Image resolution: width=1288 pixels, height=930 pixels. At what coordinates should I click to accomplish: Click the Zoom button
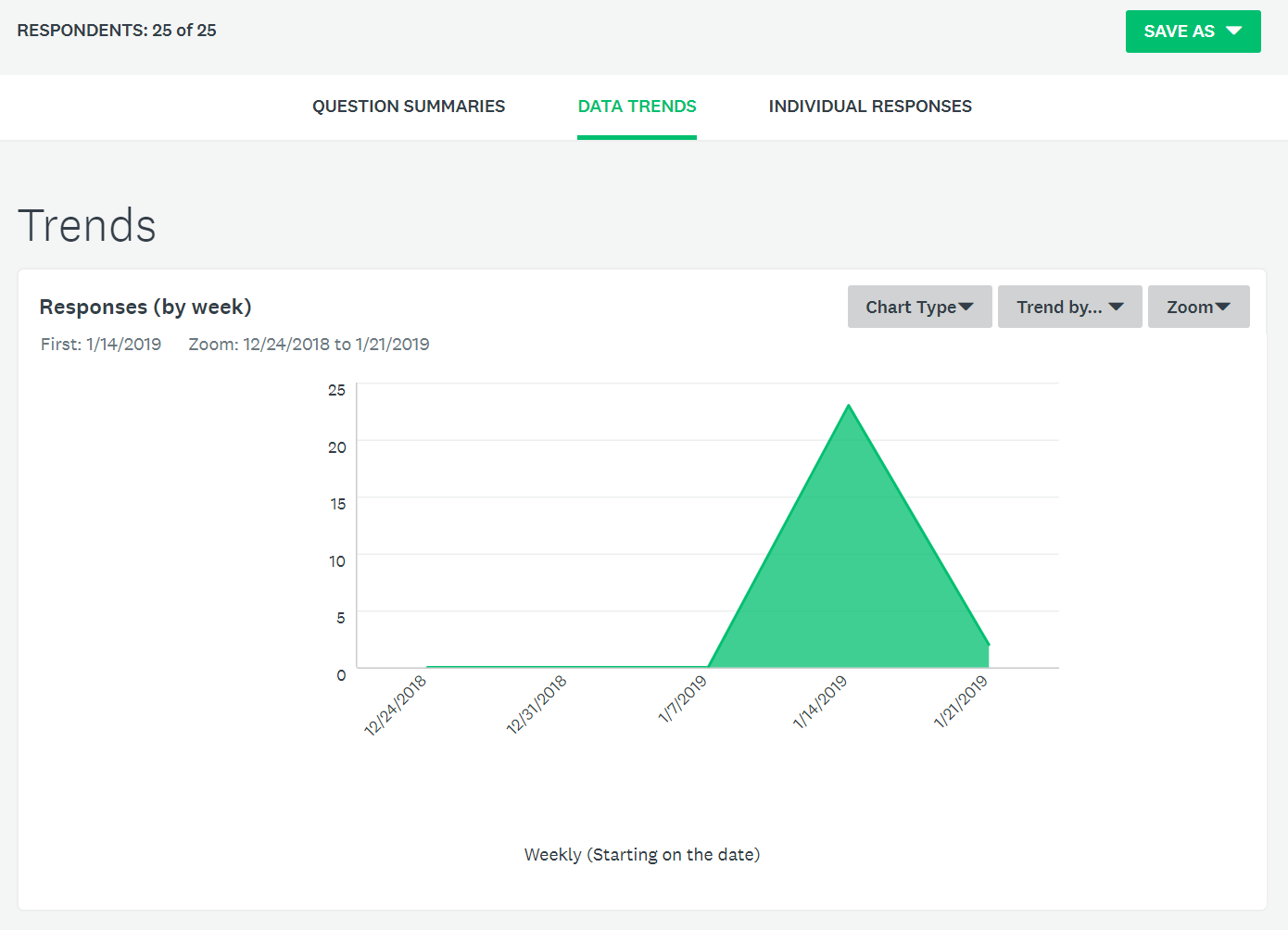coord(1198,306)
